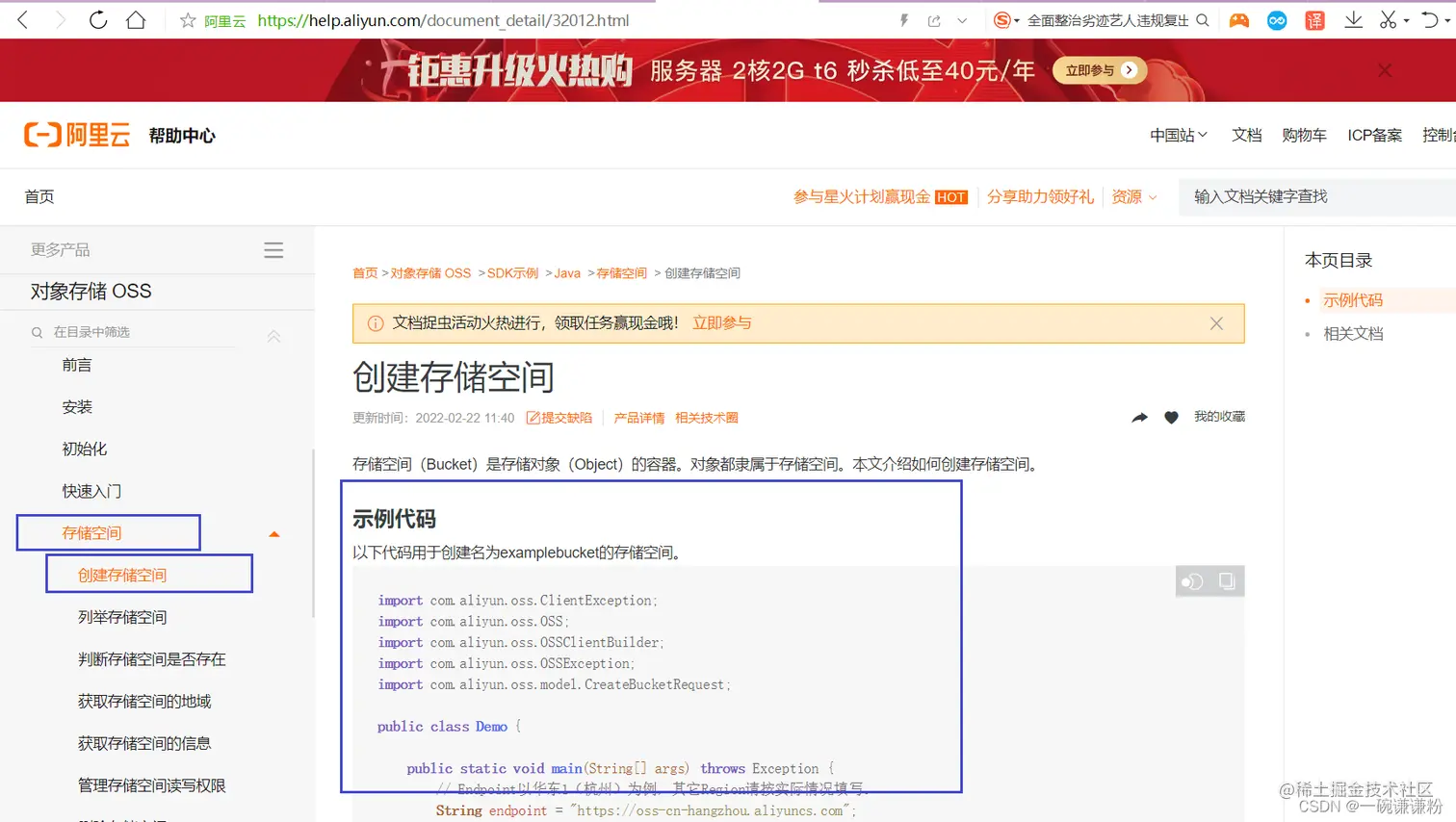Click 首页 in the breadcrumb

click(x=365, y=273)
